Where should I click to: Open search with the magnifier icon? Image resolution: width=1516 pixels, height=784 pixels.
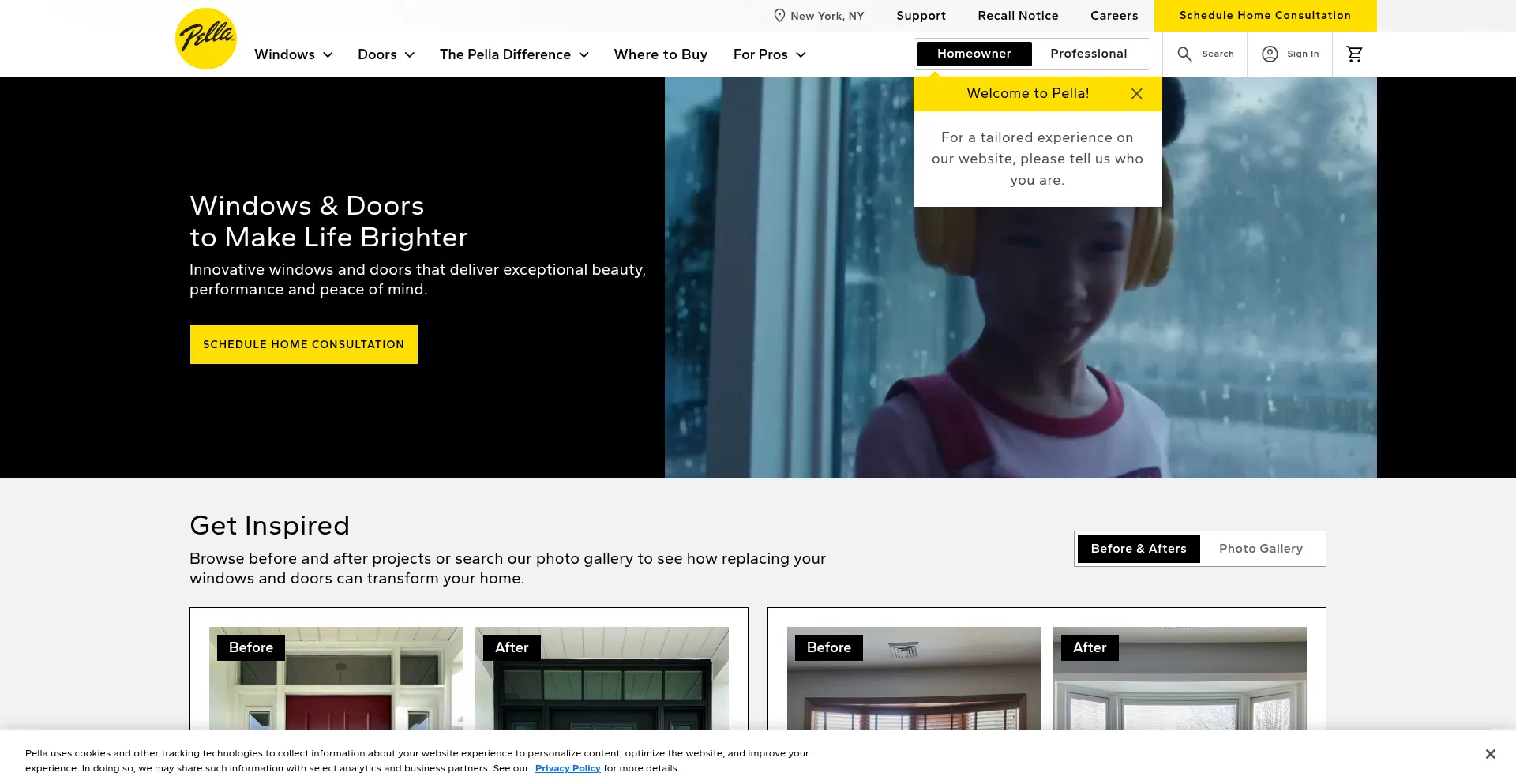pyautogui.click(x=1184, y=54)
